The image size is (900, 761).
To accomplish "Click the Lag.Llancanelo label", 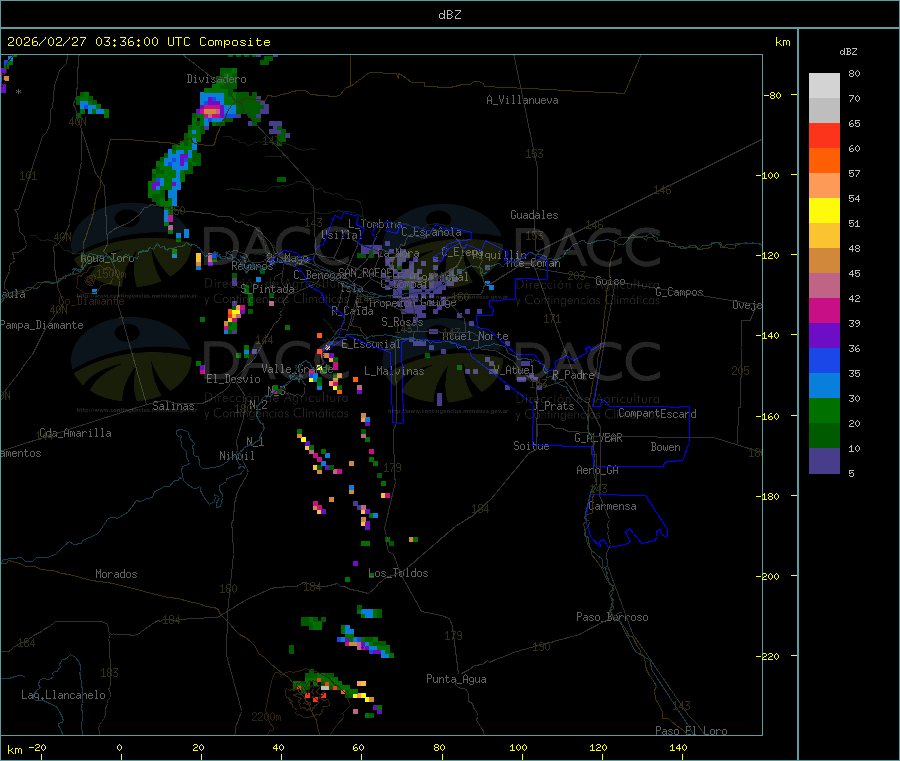I will pos(63,695).
